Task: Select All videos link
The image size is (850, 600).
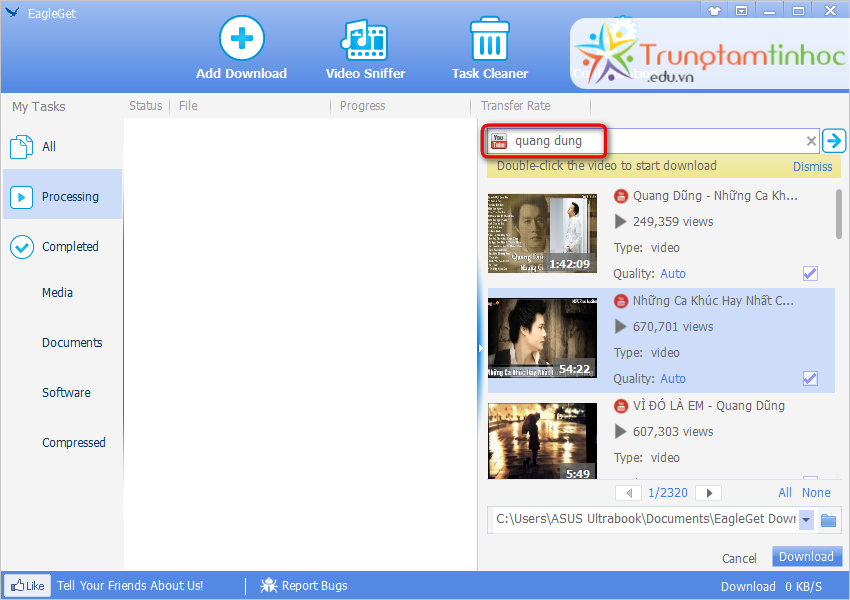Action: pos(785,493)
